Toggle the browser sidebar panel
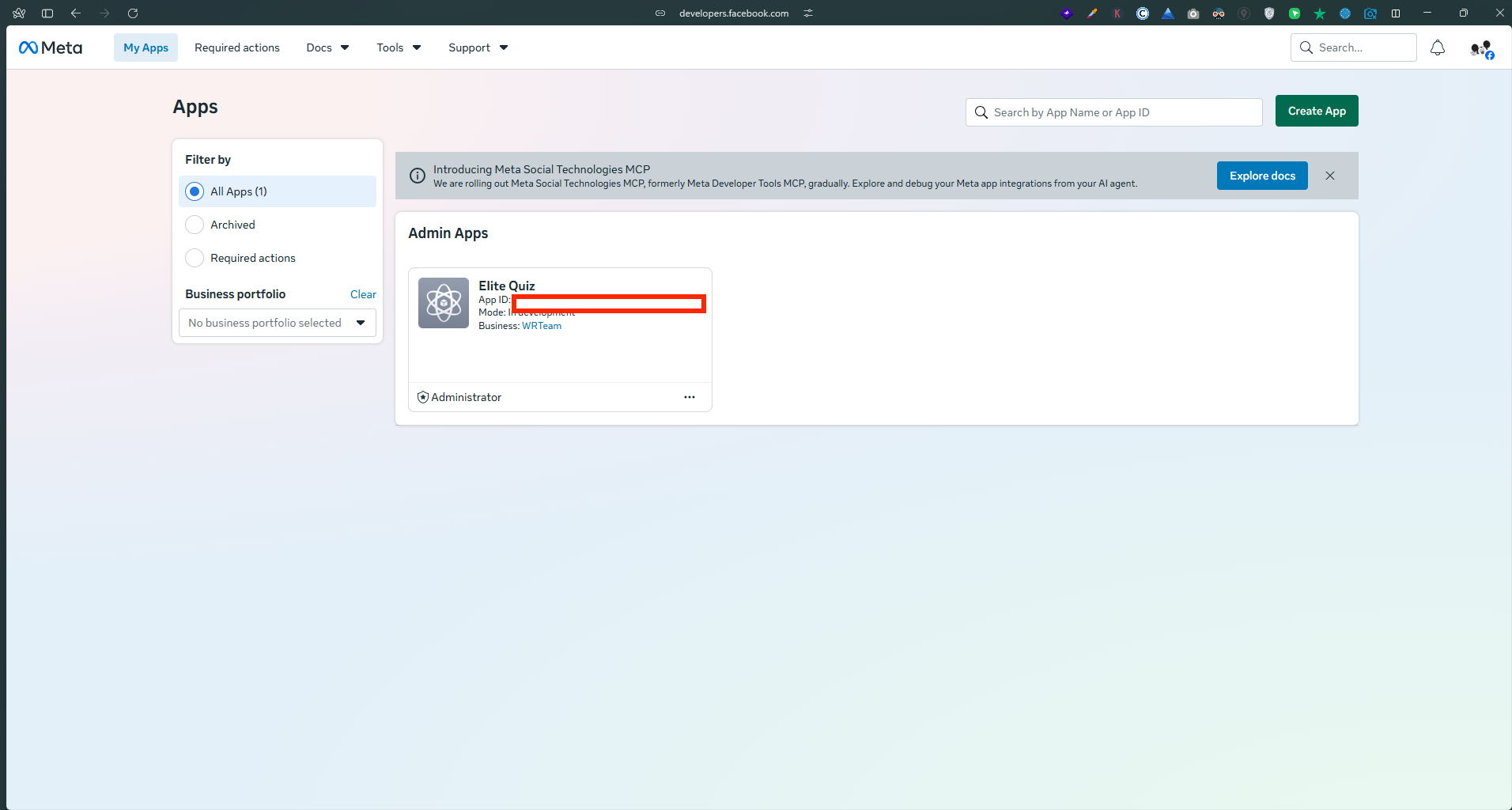The image size is (1512, 810). coord(47,13)
